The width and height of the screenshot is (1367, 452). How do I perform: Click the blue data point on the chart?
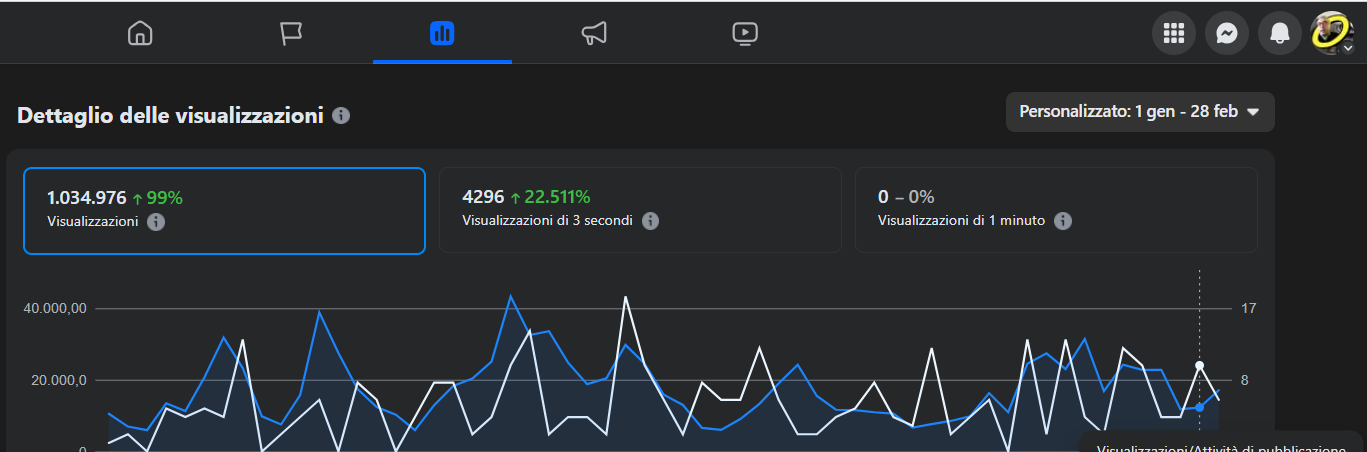(x=1199, y=407)
